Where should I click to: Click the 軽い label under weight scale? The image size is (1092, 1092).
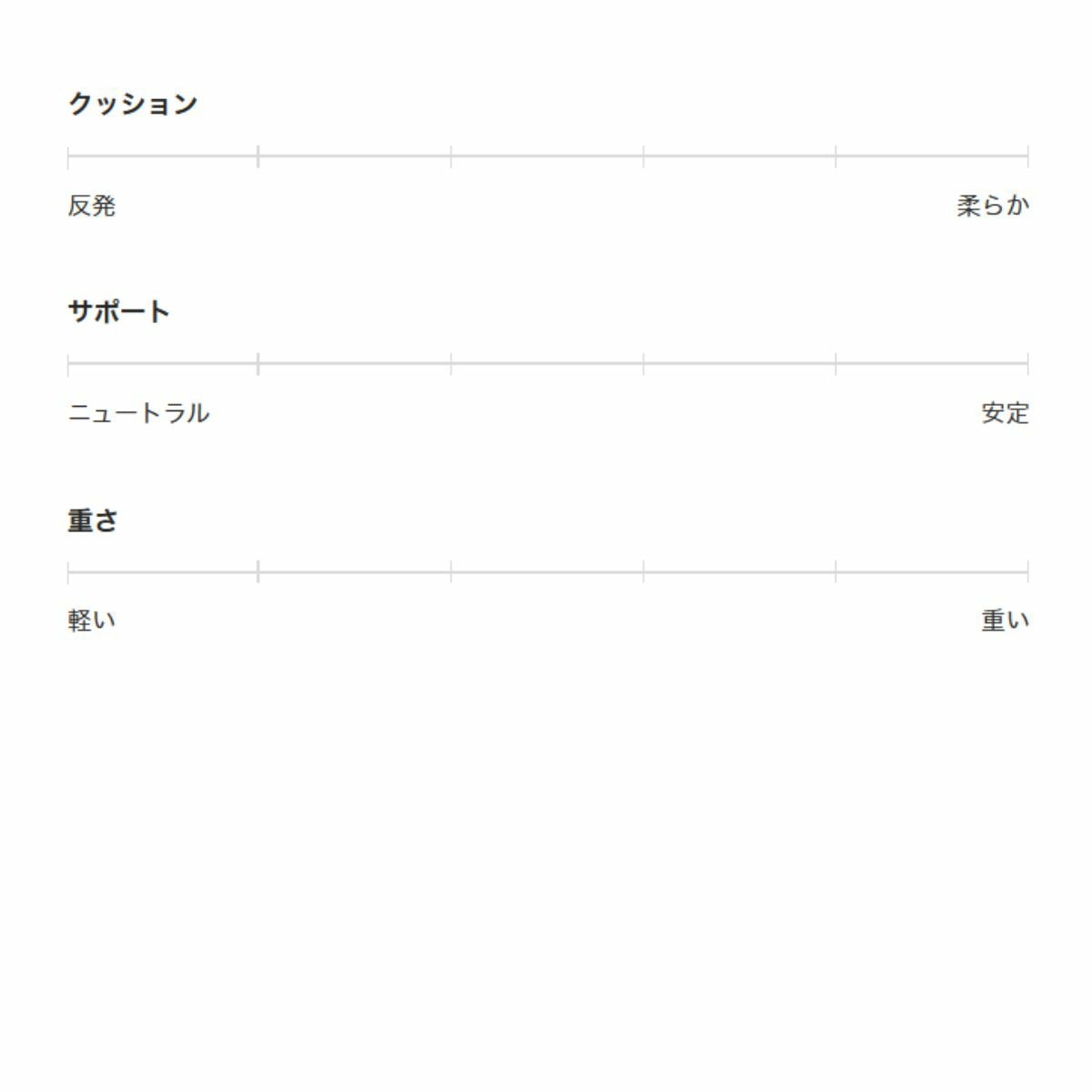pyautogui.click(x=92, y=621)
